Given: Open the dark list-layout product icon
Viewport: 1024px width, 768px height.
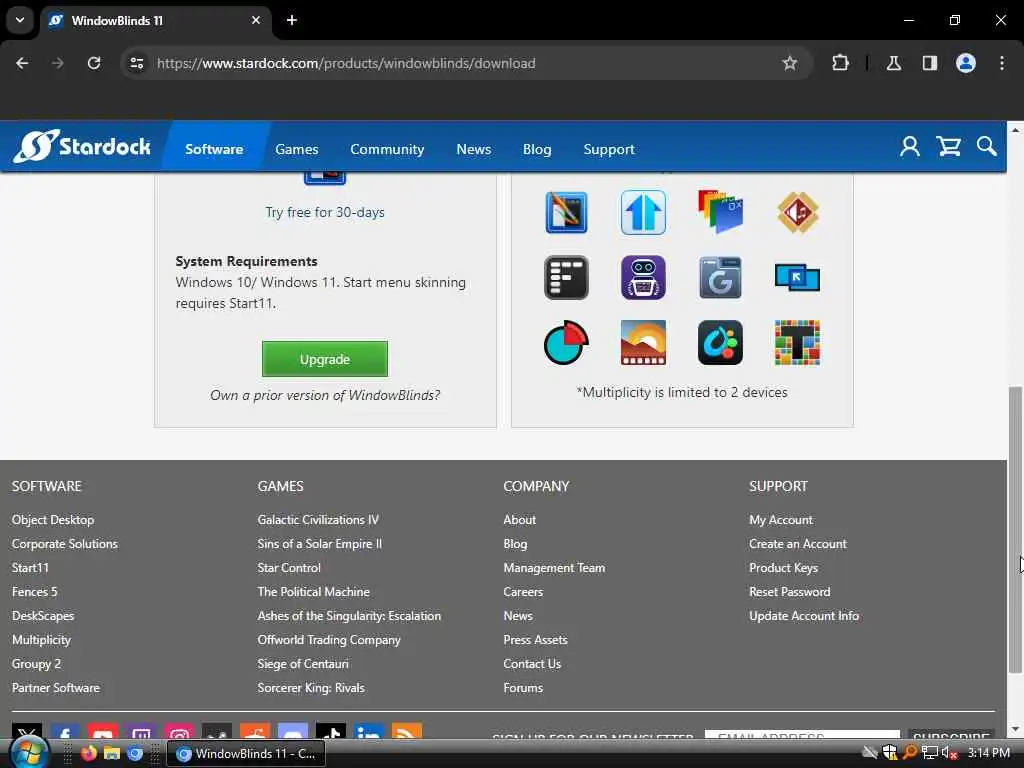Looking at the screenshot, I should click(x=566, y=278).
